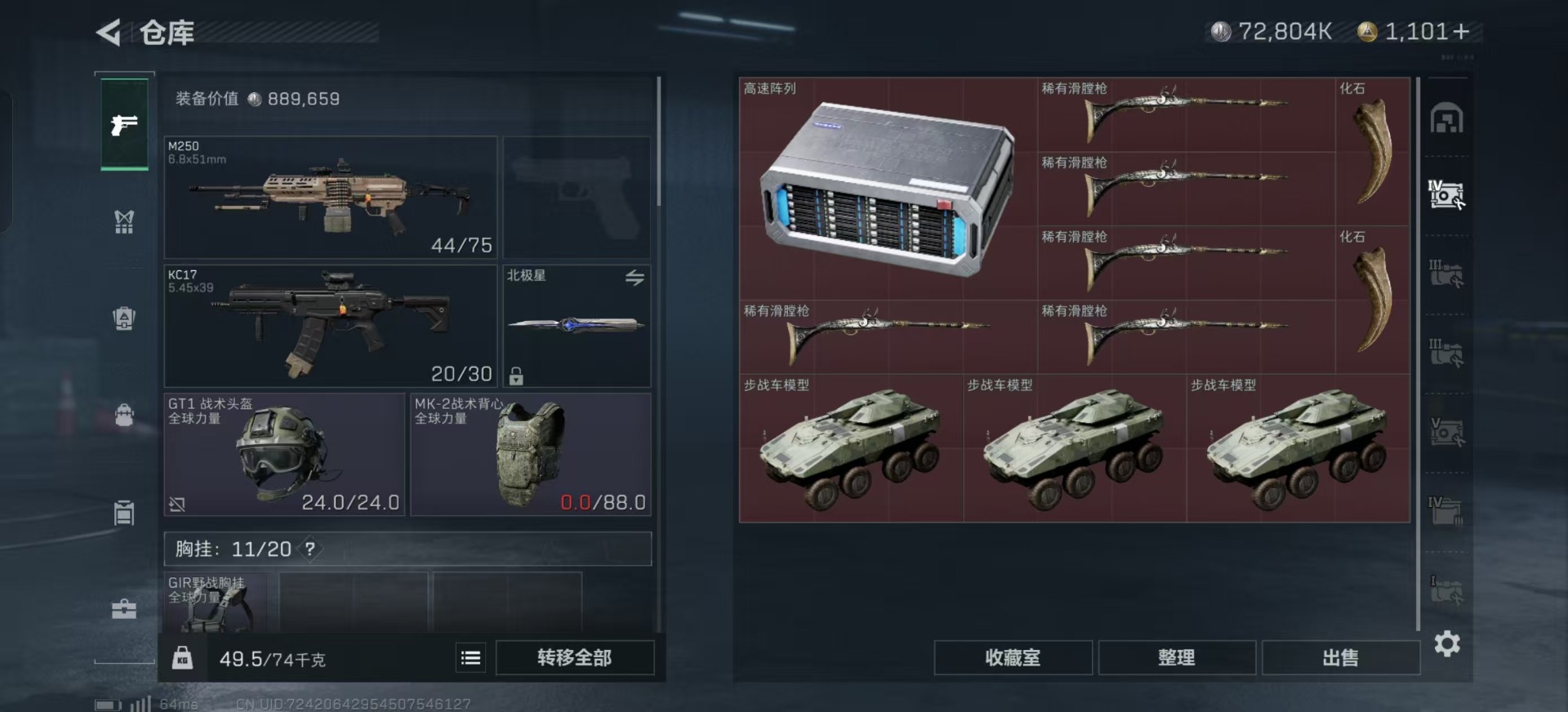Toggle the swap arrows on 北极星 knife slot

coord(635,278)
